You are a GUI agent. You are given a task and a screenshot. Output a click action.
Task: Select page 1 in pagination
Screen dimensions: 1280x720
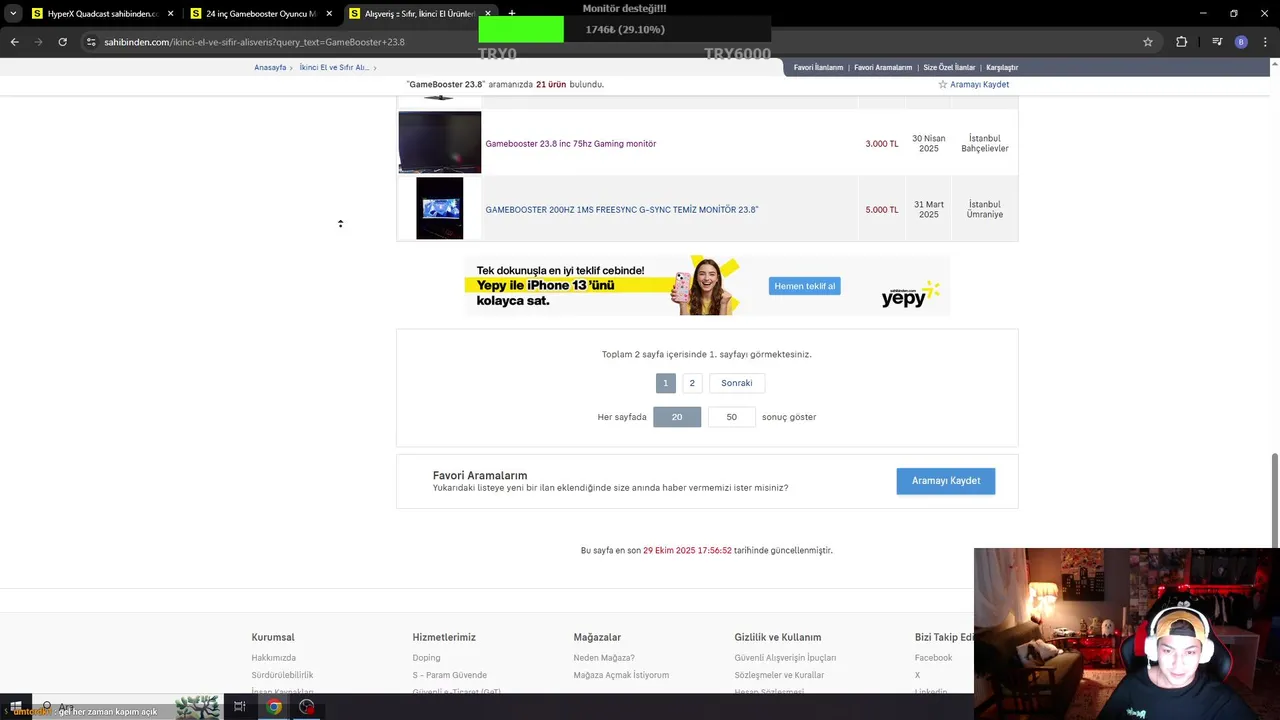point(665,383)
